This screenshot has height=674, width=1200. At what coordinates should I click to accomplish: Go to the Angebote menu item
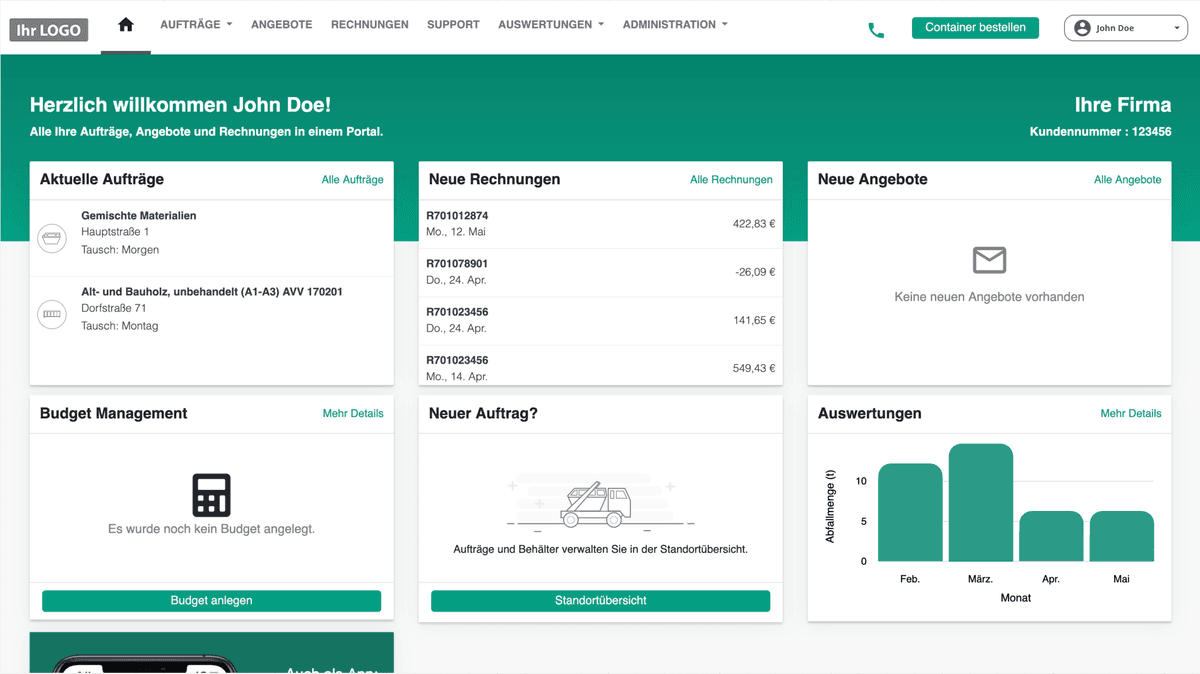click(281, 25)
